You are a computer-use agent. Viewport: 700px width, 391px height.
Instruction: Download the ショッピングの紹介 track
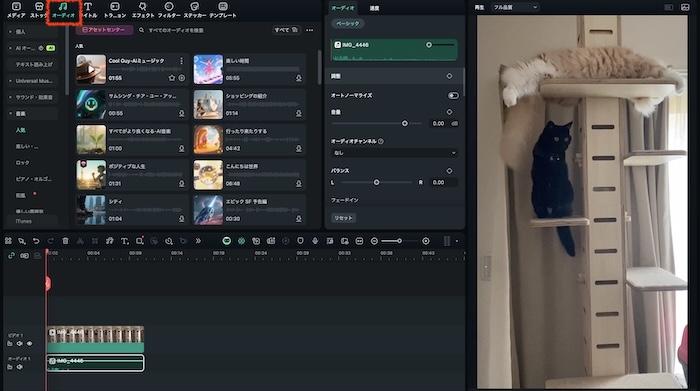point(299,113)
